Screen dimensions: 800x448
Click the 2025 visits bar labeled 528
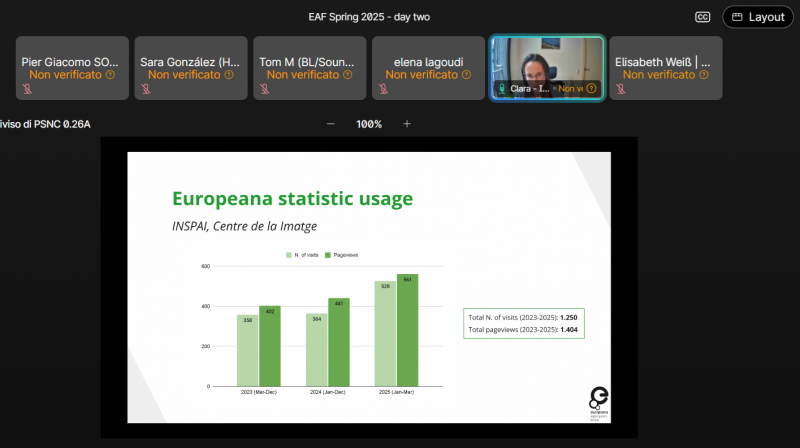pos(385,334)
